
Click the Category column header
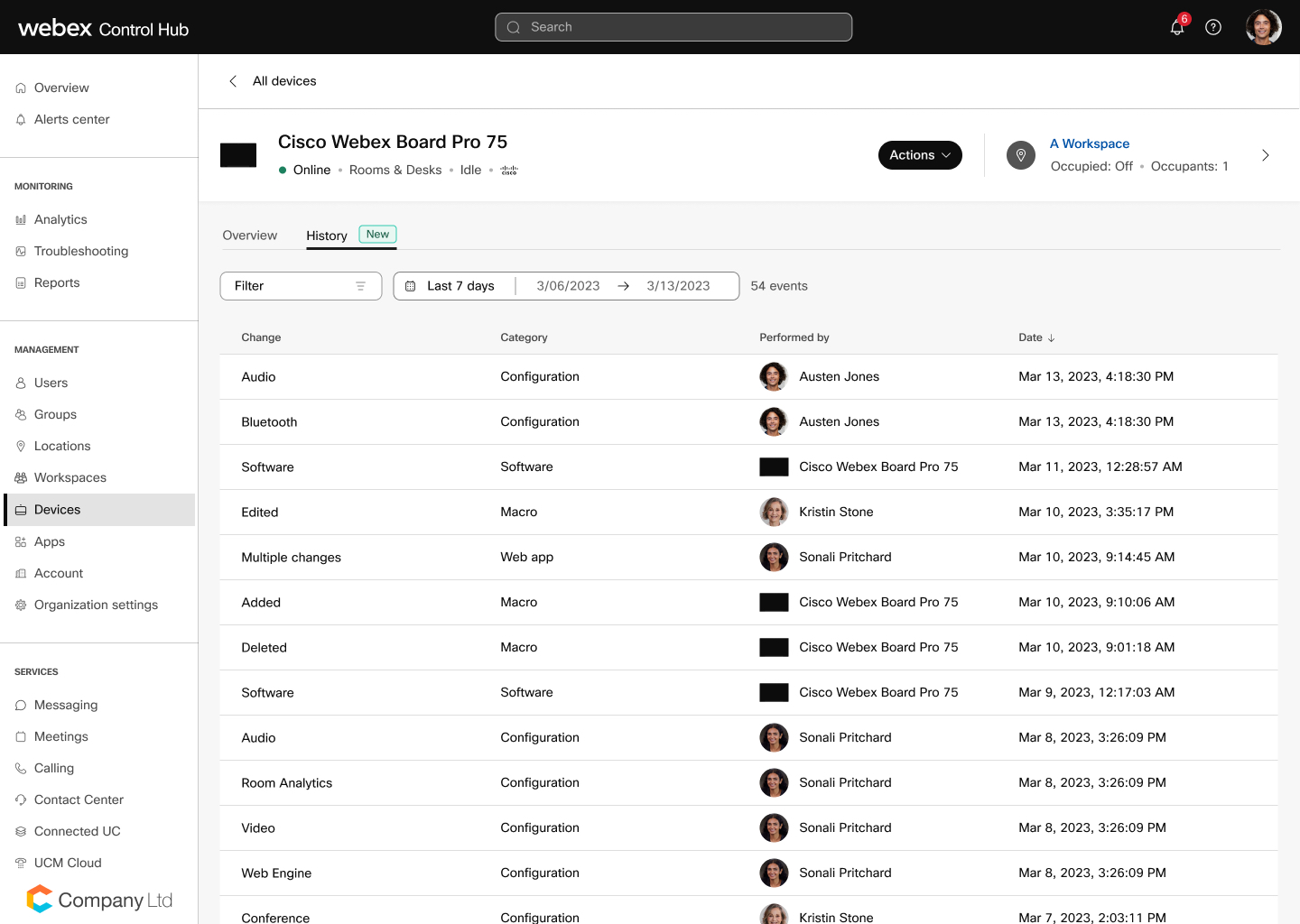point(524,337)
